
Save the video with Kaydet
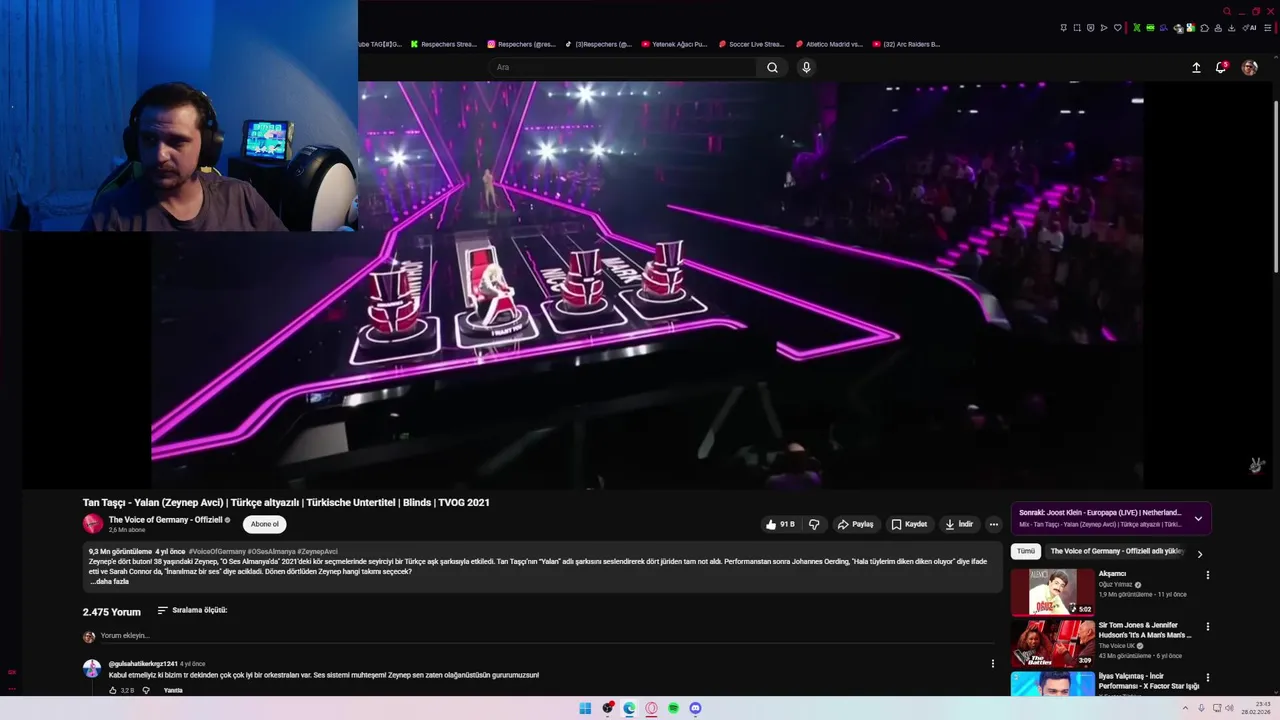[x=909, y=524]
